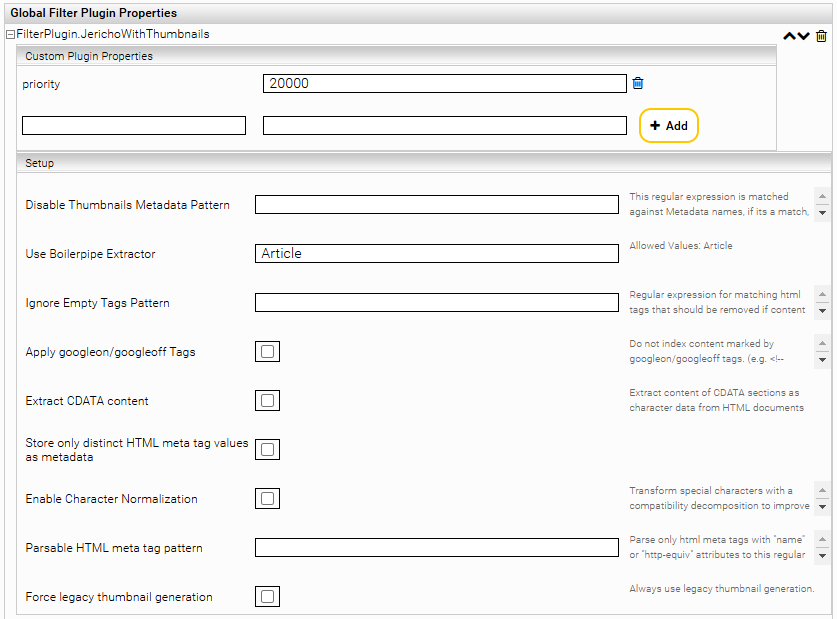Click the new property value field
The height and width of the screenshot is (619, 837).
[x=445, y=126]
